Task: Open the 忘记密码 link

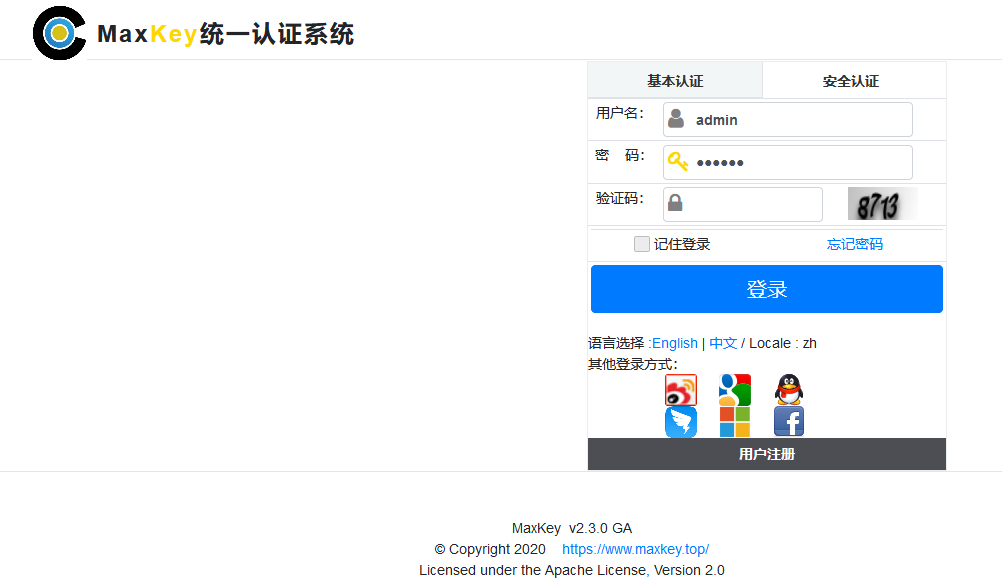Action: coord(855,243)
